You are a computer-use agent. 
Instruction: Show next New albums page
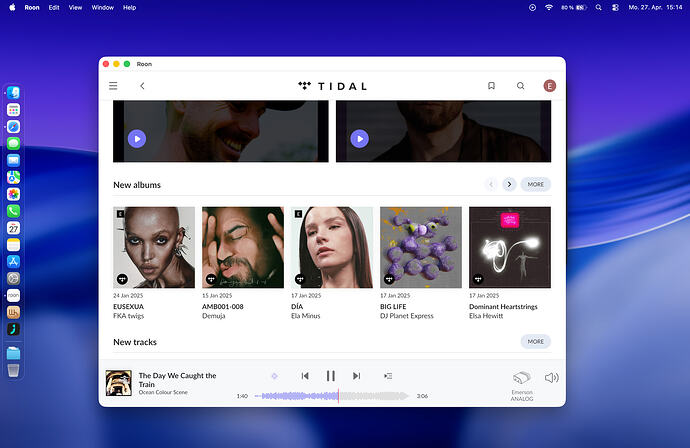click(x=509, y=184)
